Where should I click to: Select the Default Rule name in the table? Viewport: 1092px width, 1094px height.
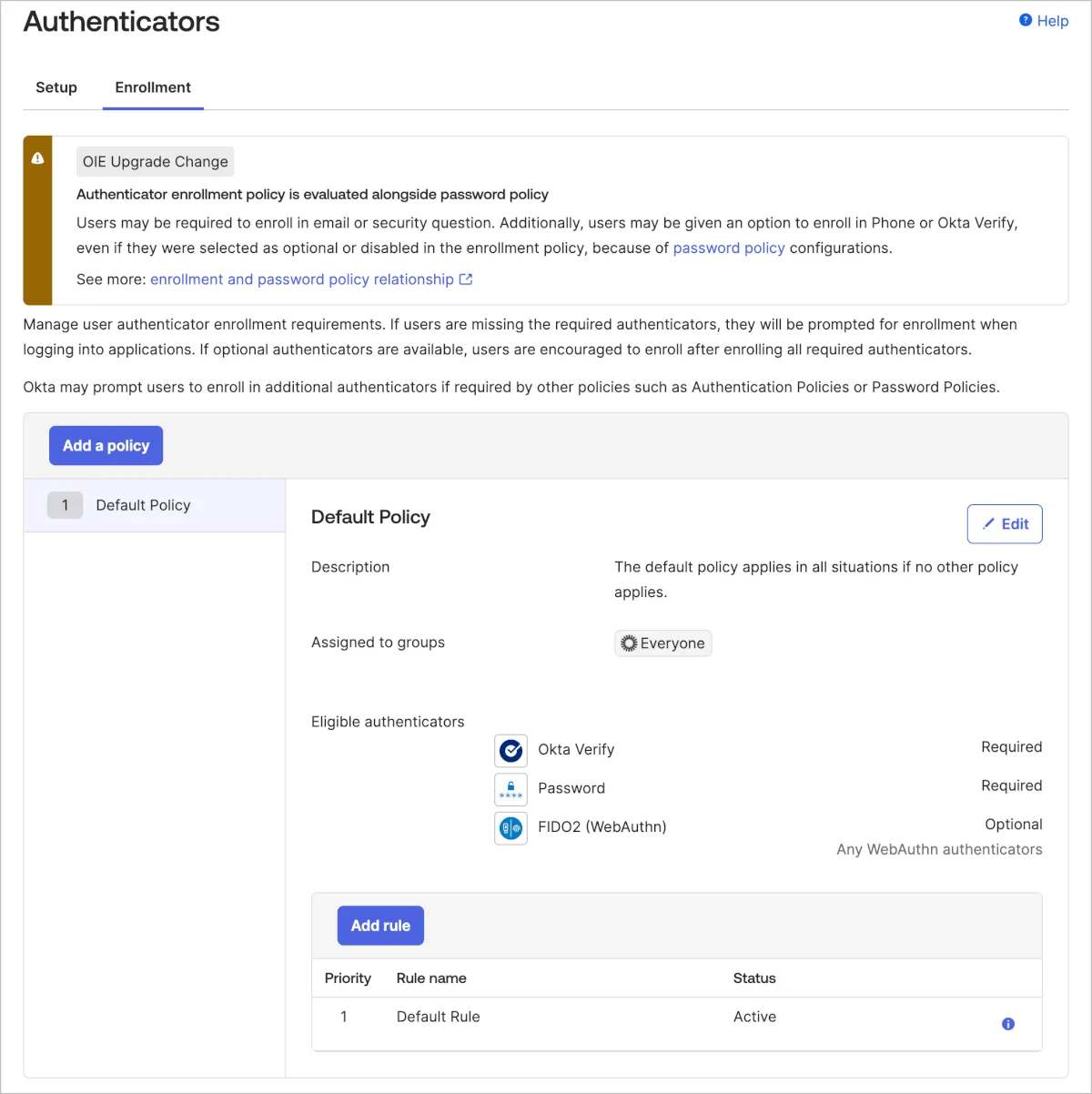(438, 1017)
